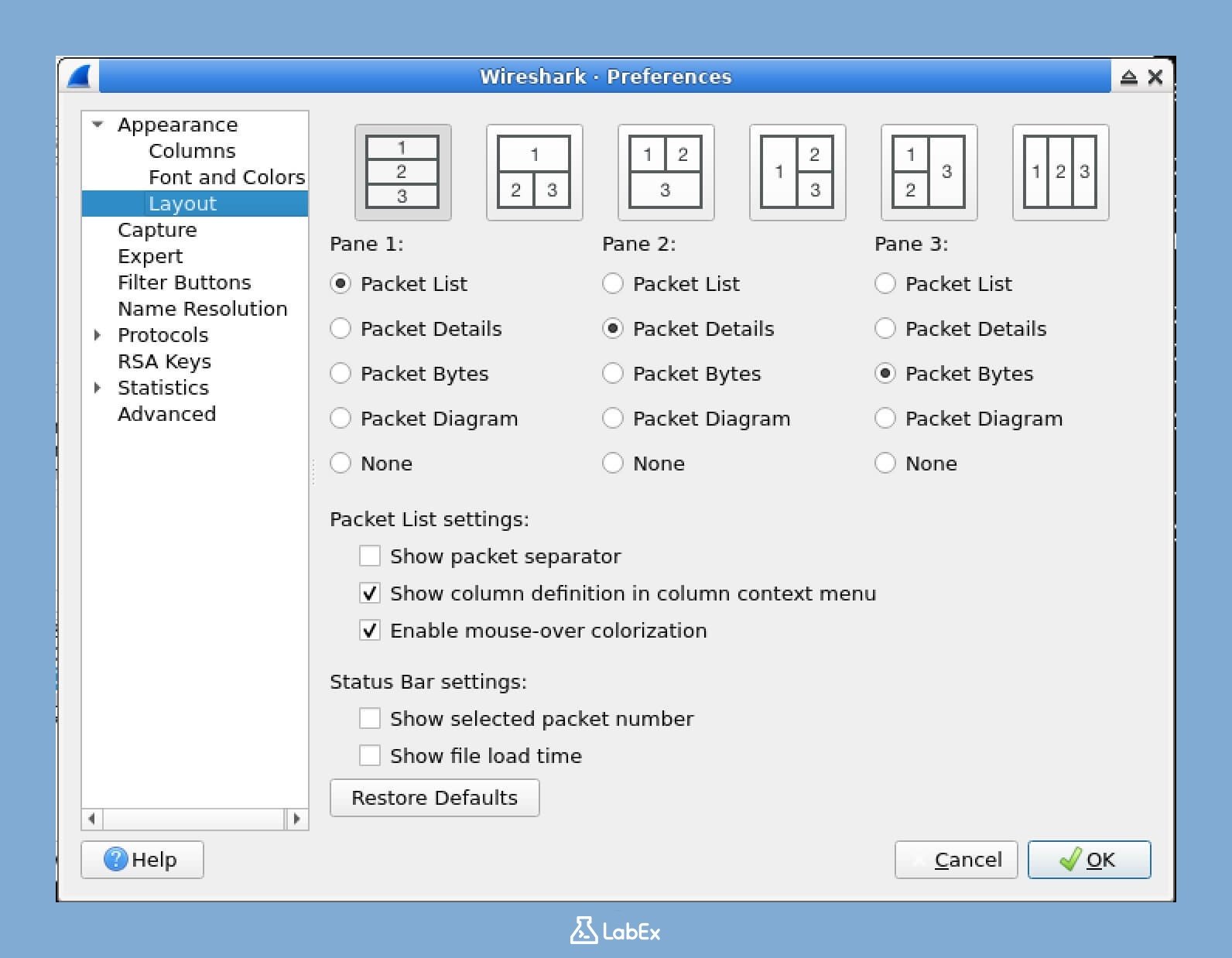Open the Protocols preferences section
This screenshot has width=1232, height=958.
163,335
